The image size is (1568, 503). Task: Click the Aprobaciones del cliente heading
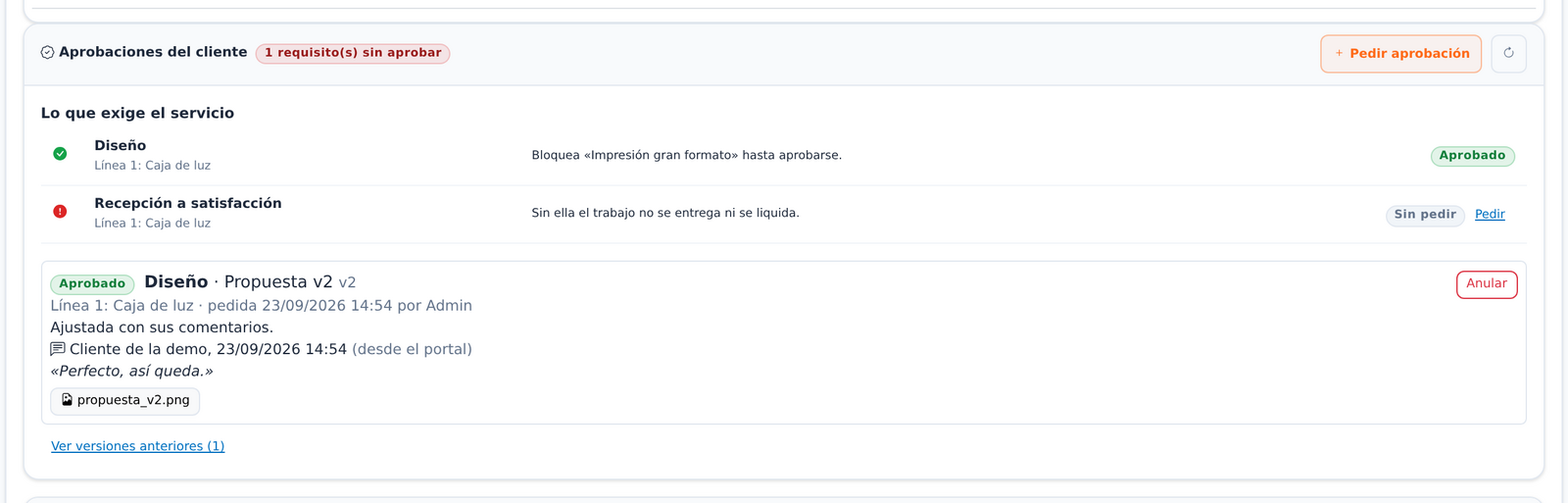(153, 52)
